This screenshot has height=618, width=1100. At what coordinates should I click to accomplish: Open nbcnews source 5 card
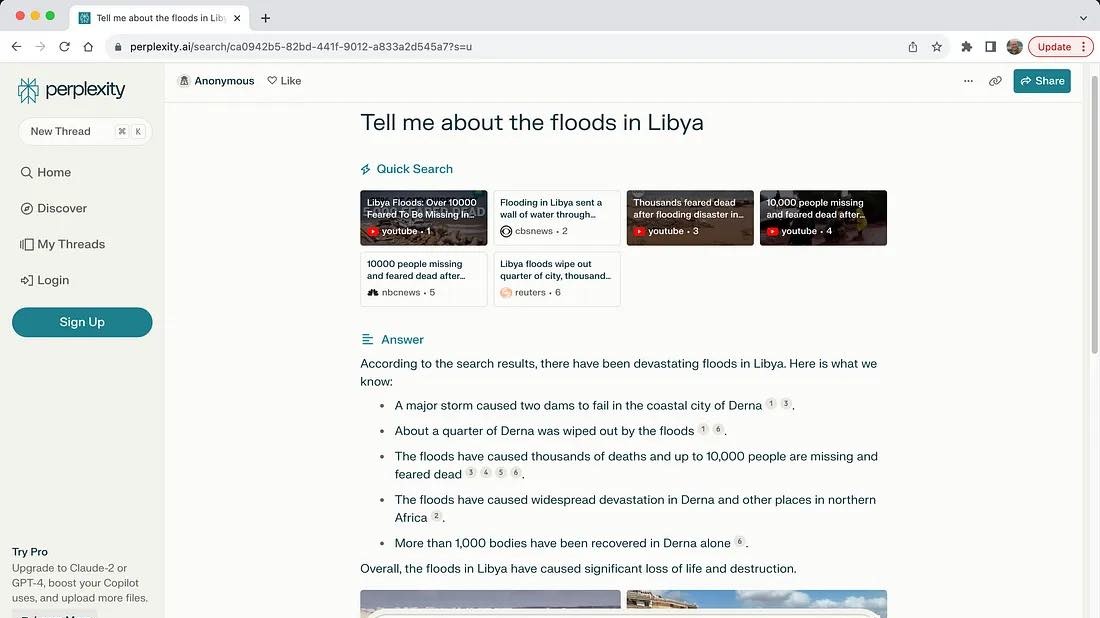424,279
